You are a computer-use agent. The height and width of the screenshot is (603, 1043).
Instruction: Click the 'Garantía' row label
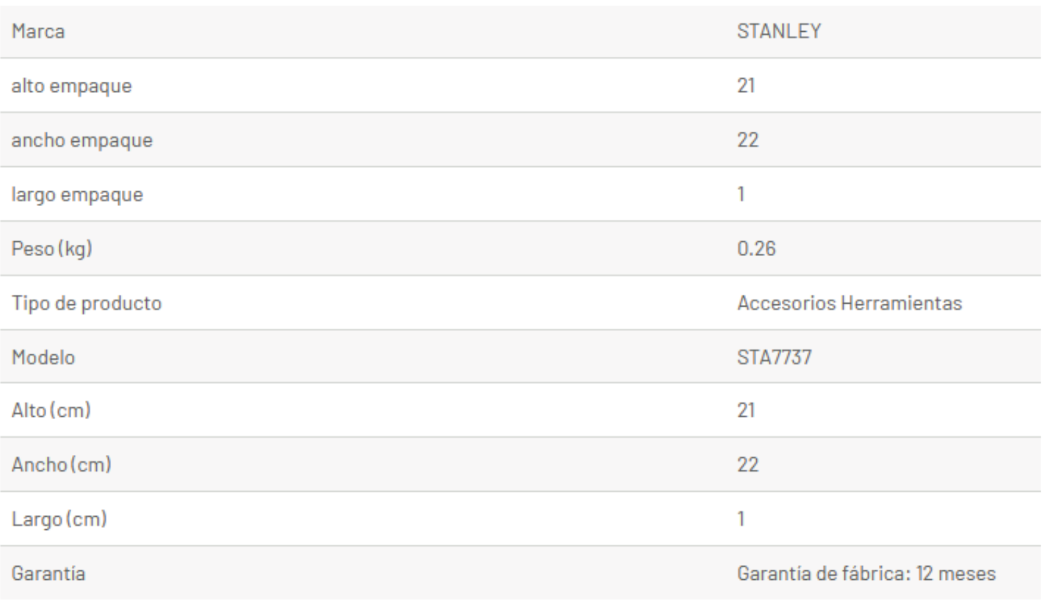click(48, 573)
